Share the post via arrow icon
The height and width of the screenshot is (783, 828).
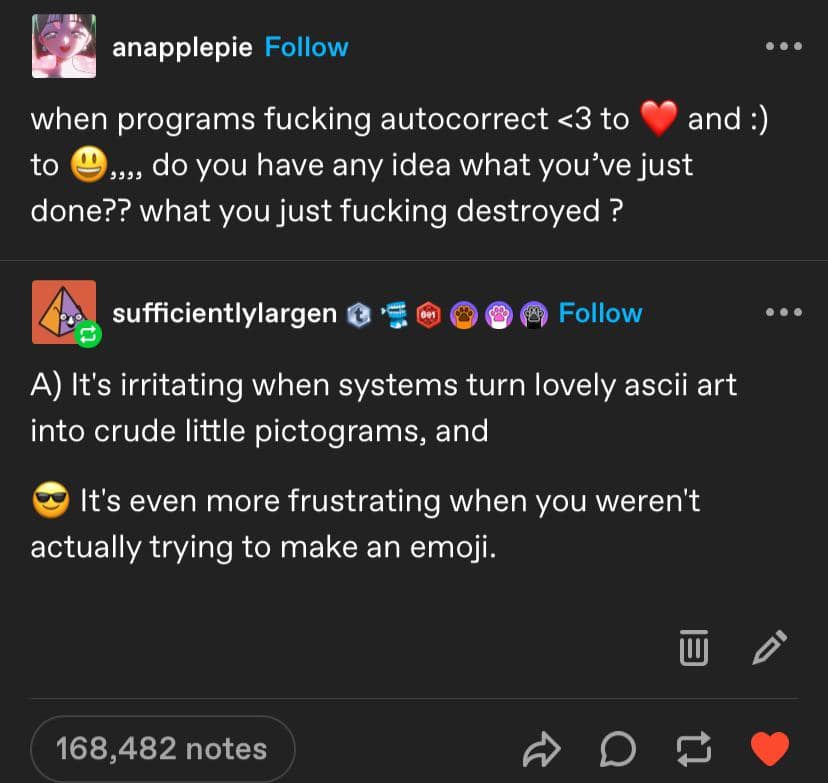(x=541, y=749)
